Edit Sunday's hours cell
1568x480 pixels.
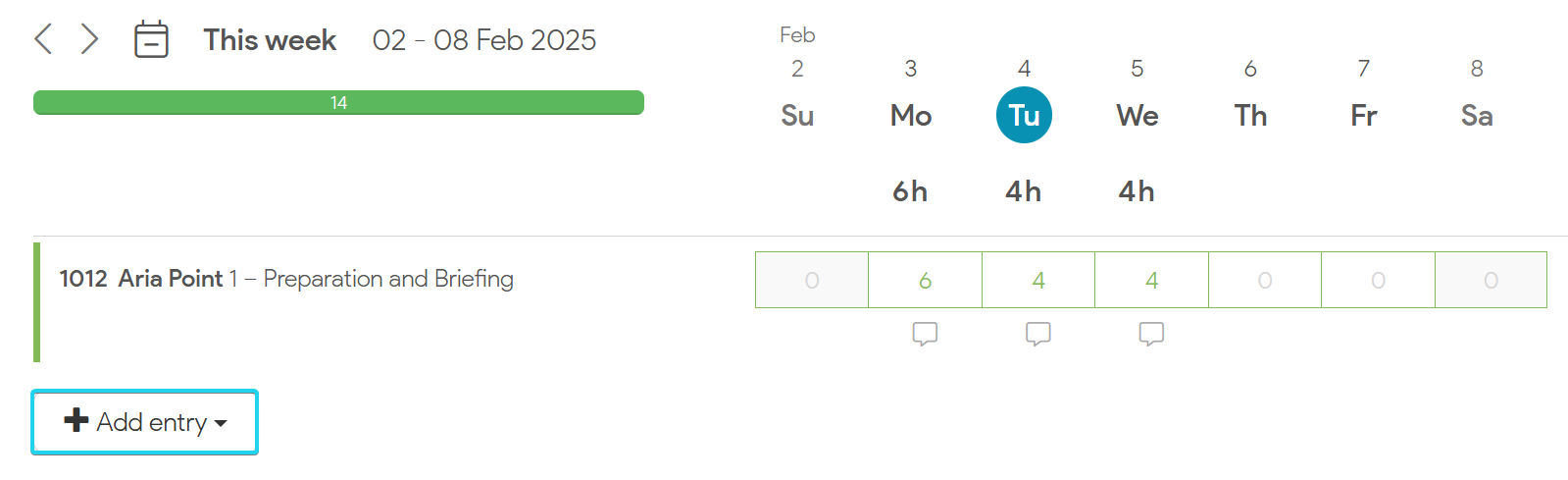click(812, 280)
